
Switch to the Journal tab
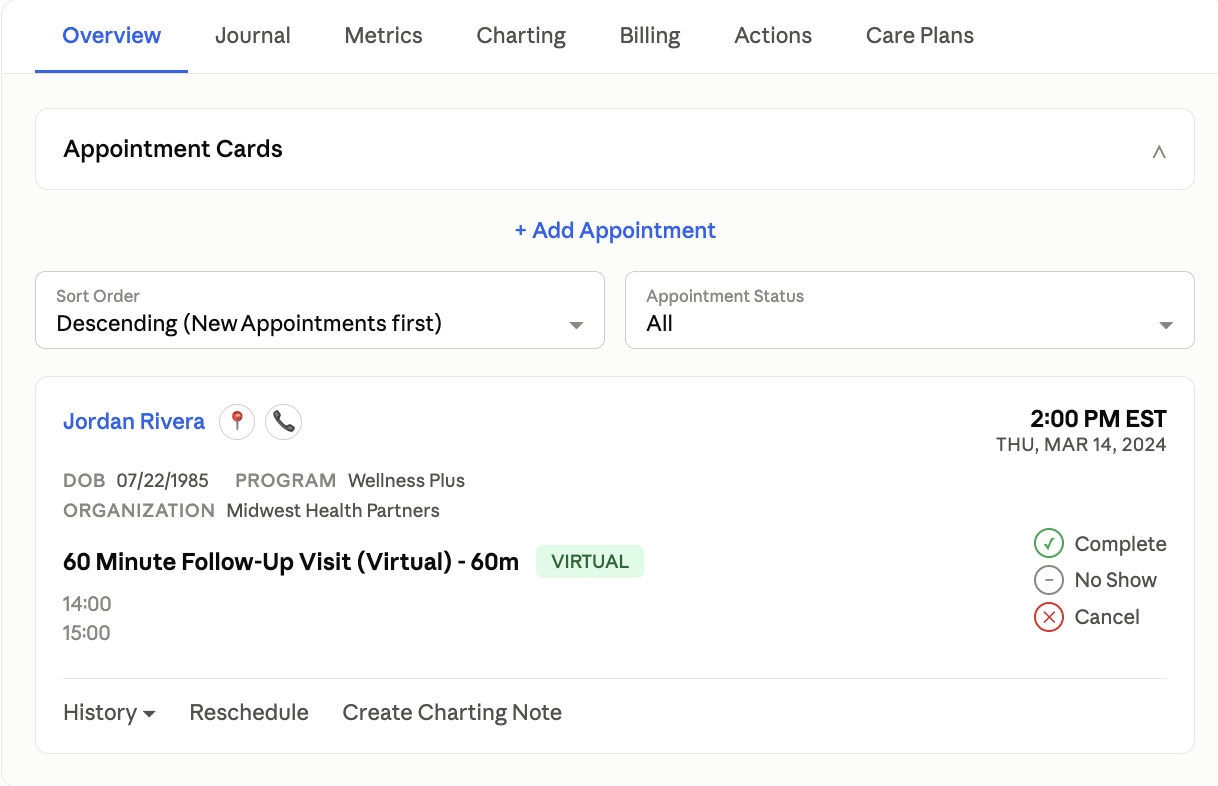tap(253, 36)
